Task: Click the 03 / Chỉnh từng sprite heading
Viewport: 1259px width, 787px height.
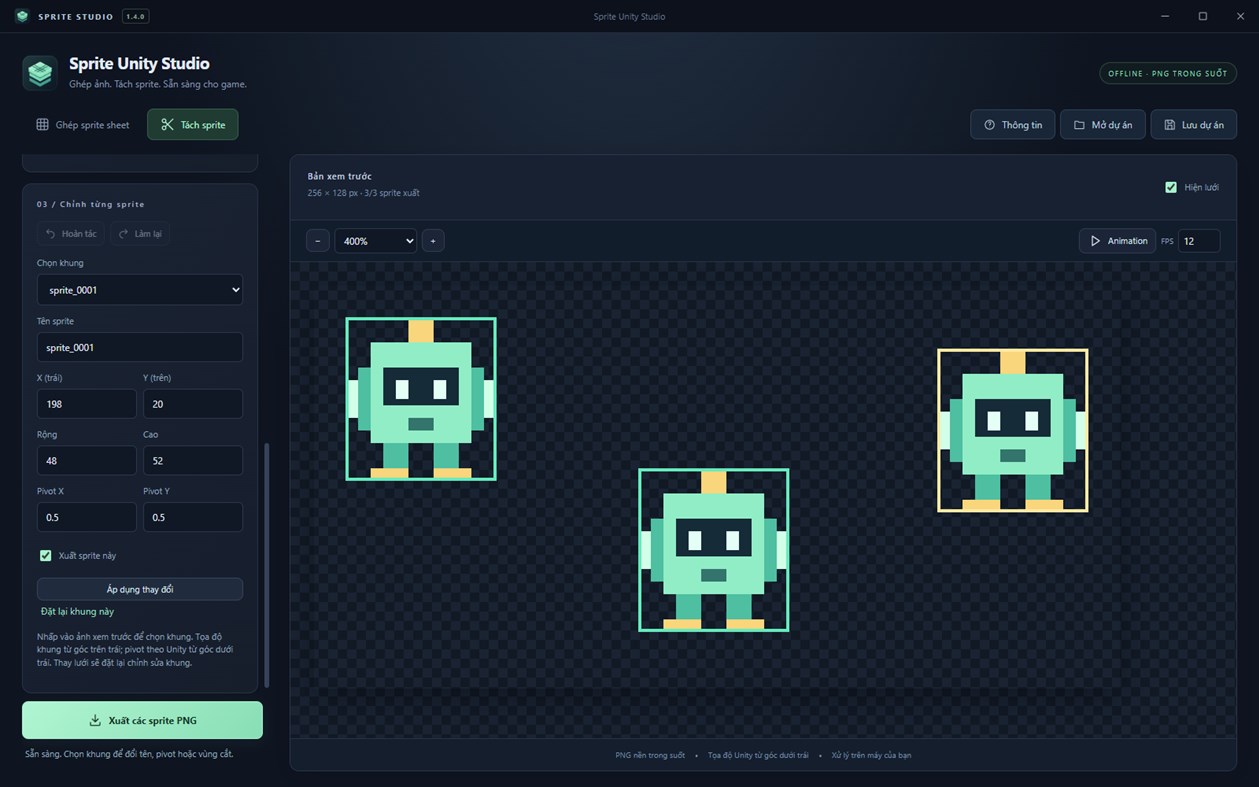Action: pos(91,204)
